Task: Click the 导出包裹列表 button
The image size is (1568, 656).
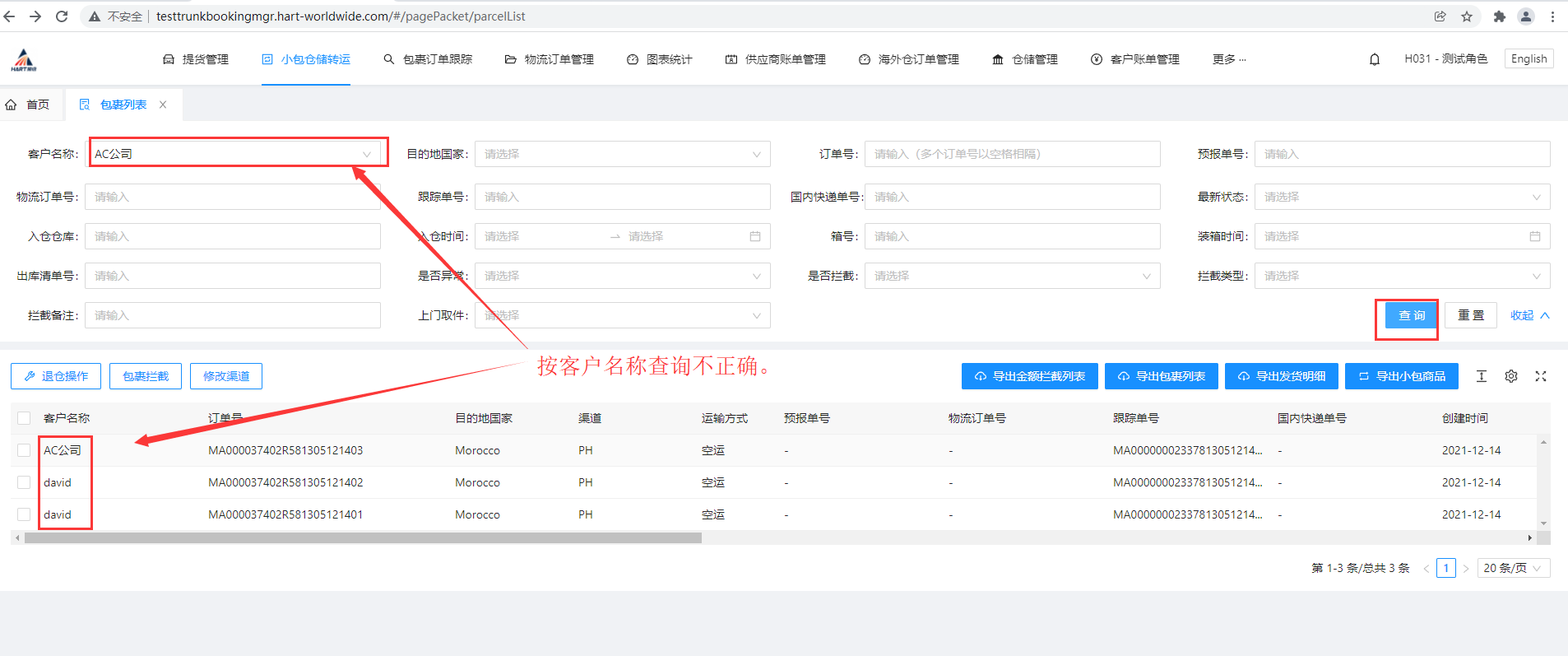Action: 1161,376
